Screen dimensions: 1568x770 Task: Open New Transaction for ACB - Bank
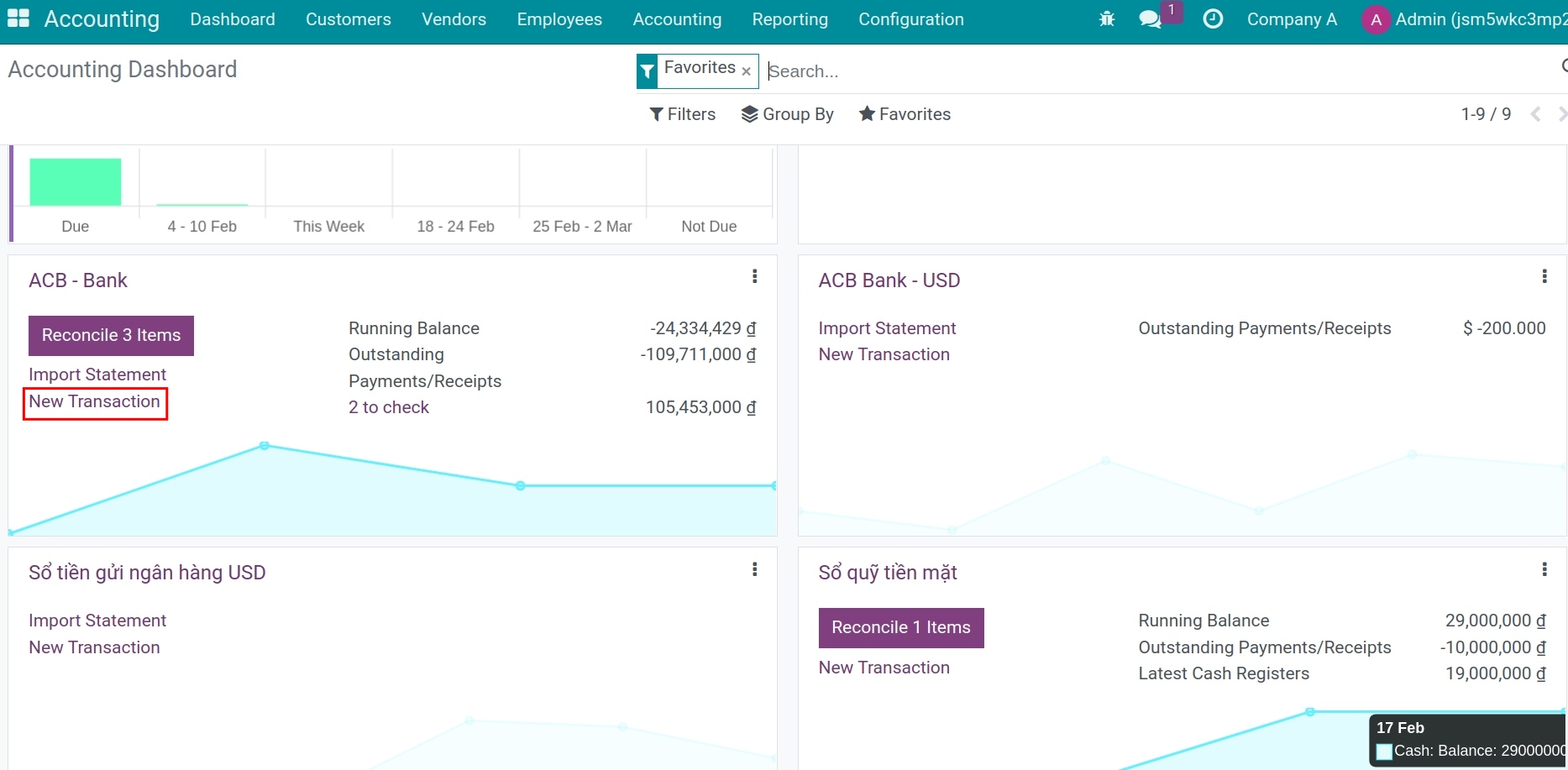[x=94, y=401]
